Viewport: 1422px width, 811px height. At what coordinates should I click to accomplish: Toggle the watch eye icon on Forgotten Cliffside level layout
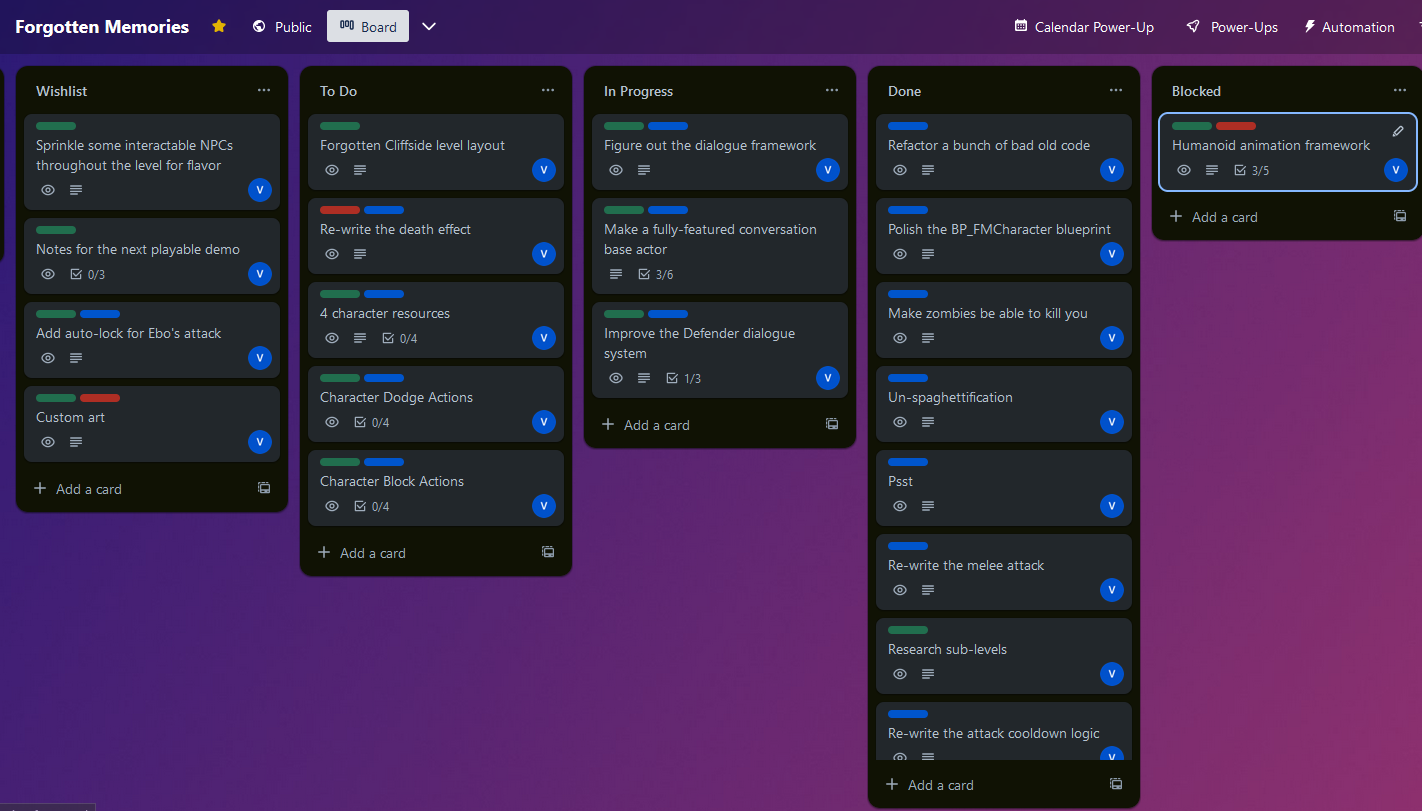tap(332, 170)
